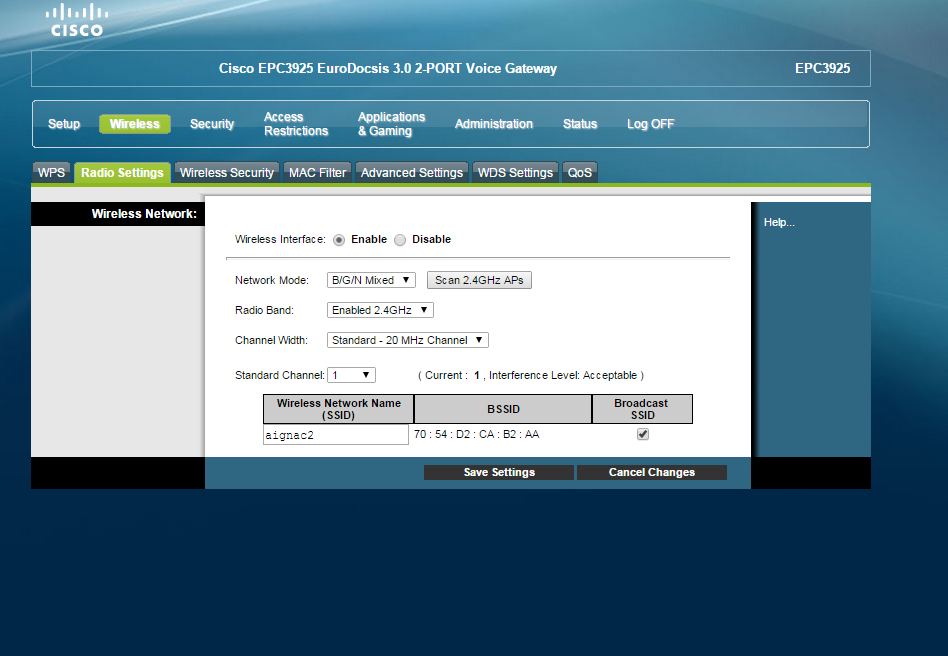The height and width of the screenshot is (656, 948).
Task: Open the Help link
Action: click(779, 222)
